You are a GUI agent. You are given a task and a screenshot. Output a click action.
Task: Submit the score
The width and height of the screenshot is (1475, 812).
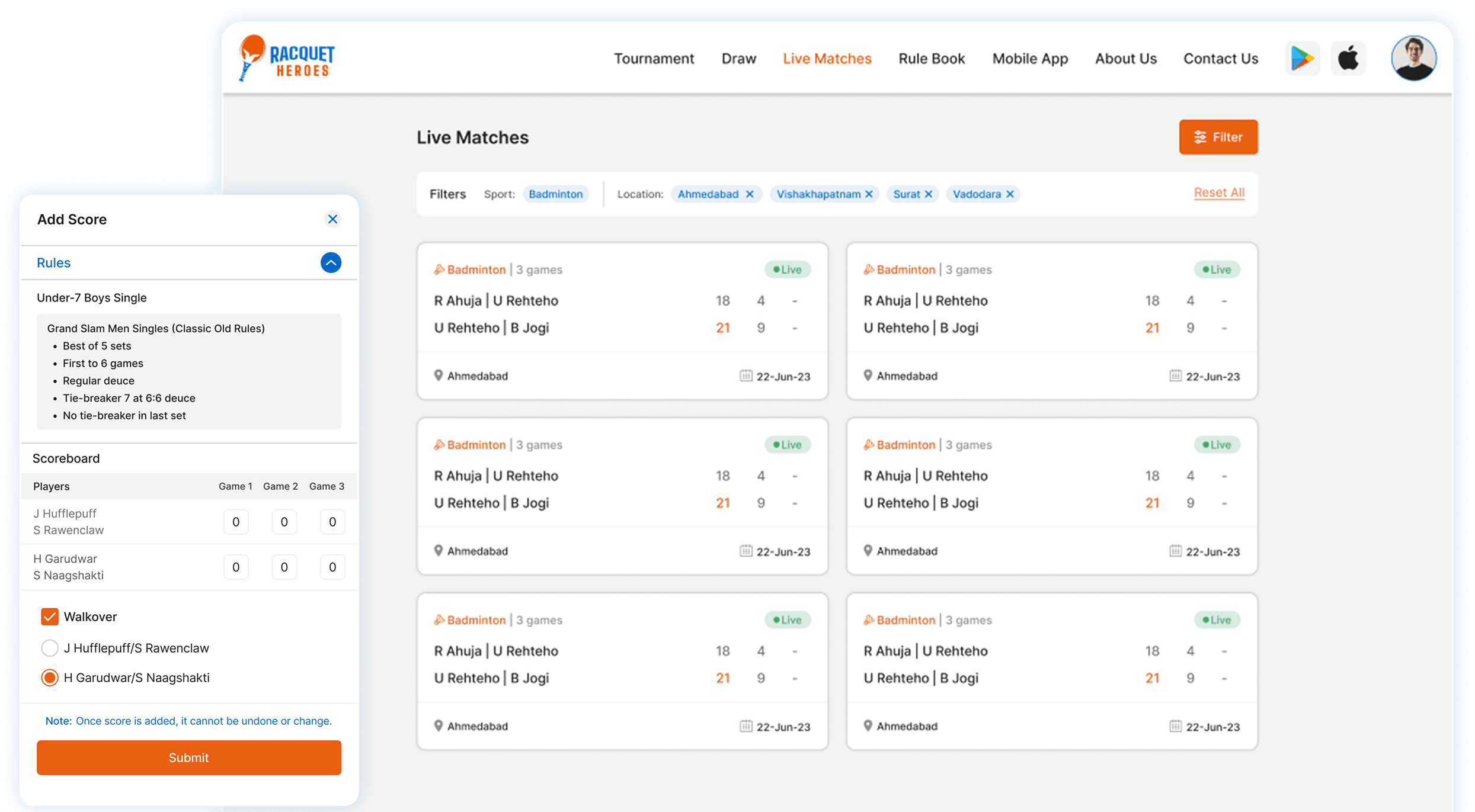(188, 758)
